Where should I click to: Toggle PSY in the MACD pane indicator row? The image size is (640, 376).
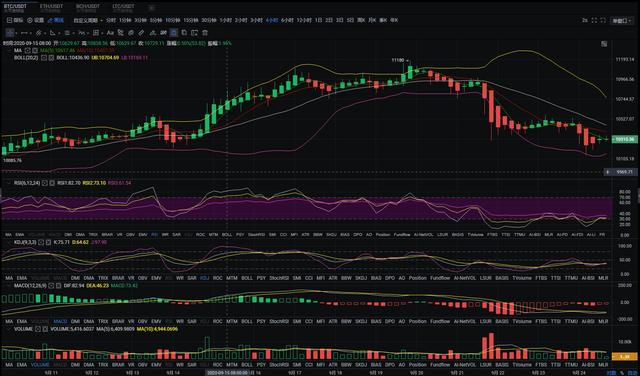[261, 321]
